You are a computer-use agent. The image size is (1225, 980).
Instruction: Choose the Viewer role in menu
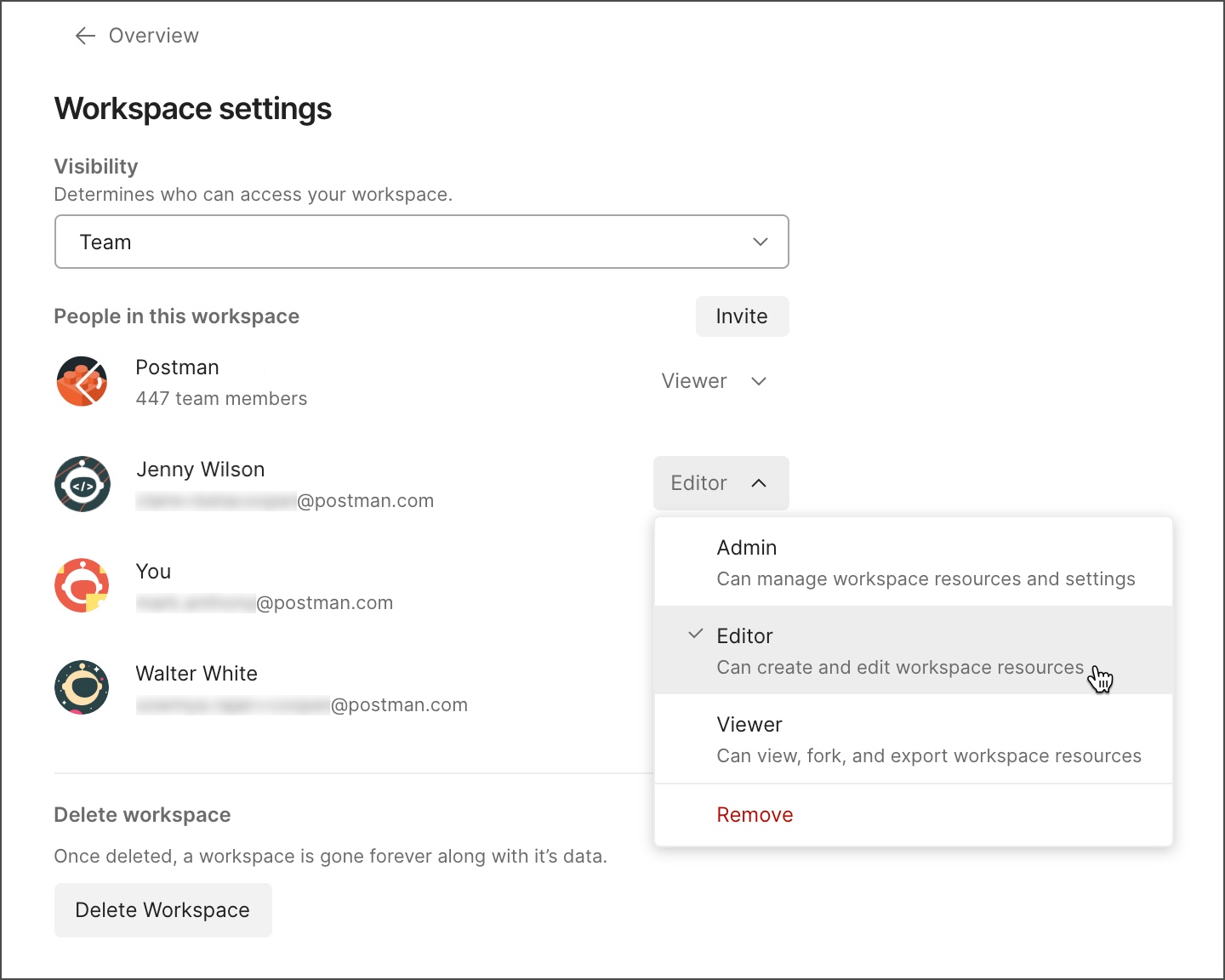pos(914,739)
